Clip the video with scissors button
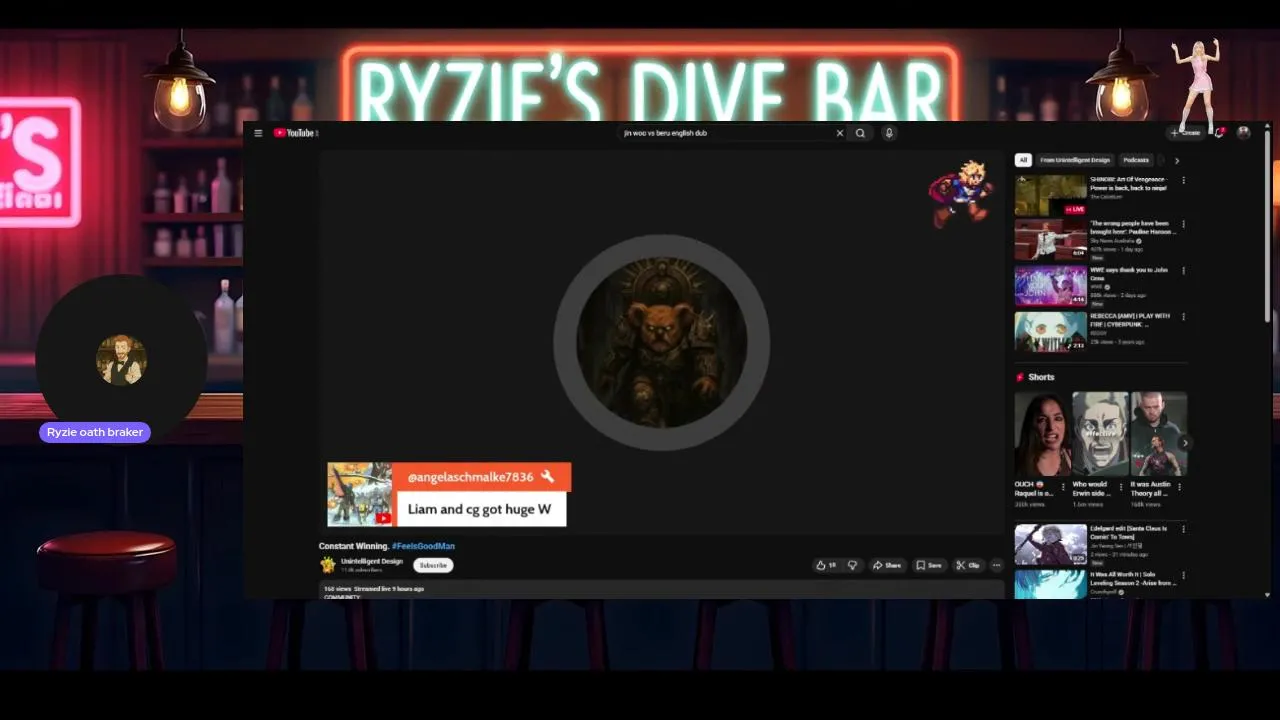 968,565
